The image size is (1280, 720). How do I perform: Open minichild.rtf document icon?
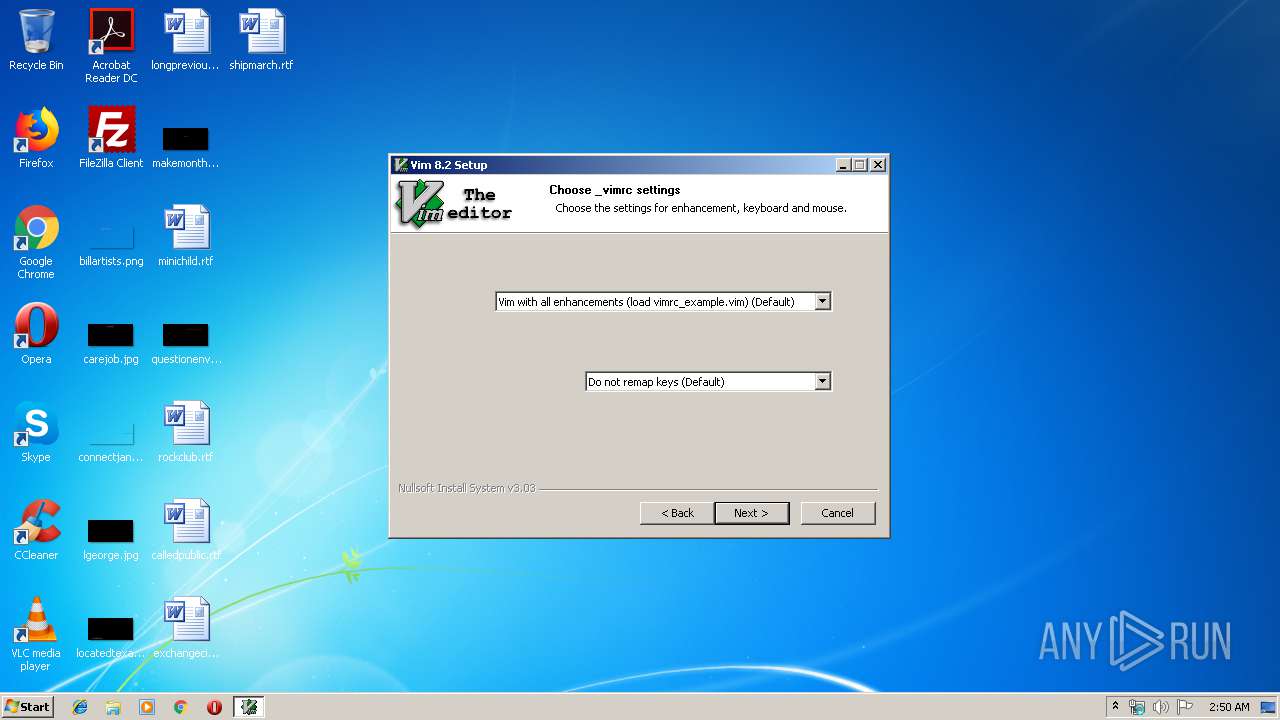coord(186,236)
